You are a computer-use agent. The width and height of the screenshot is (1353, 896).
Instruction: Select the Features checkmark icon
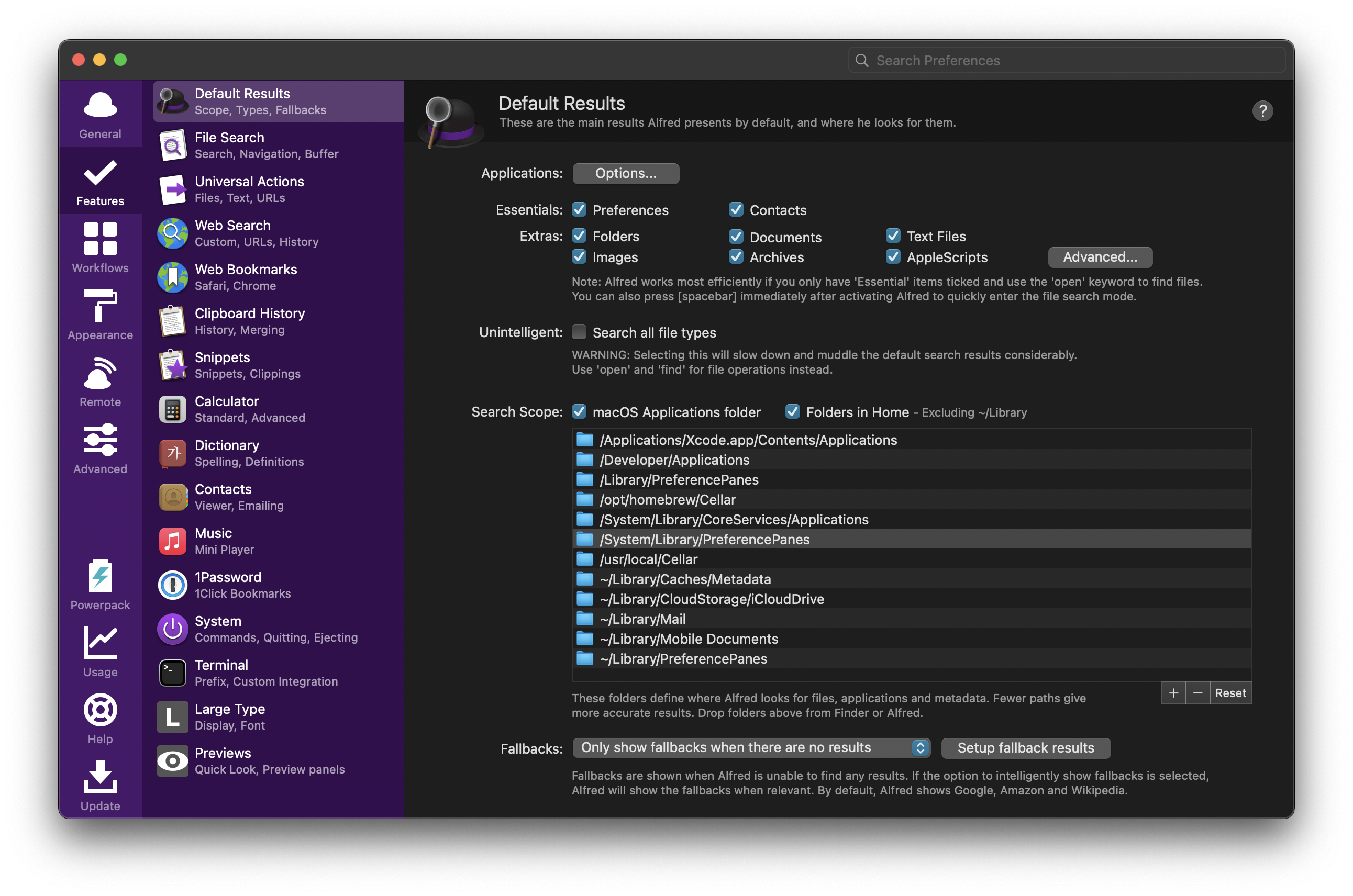click(100, 173)
